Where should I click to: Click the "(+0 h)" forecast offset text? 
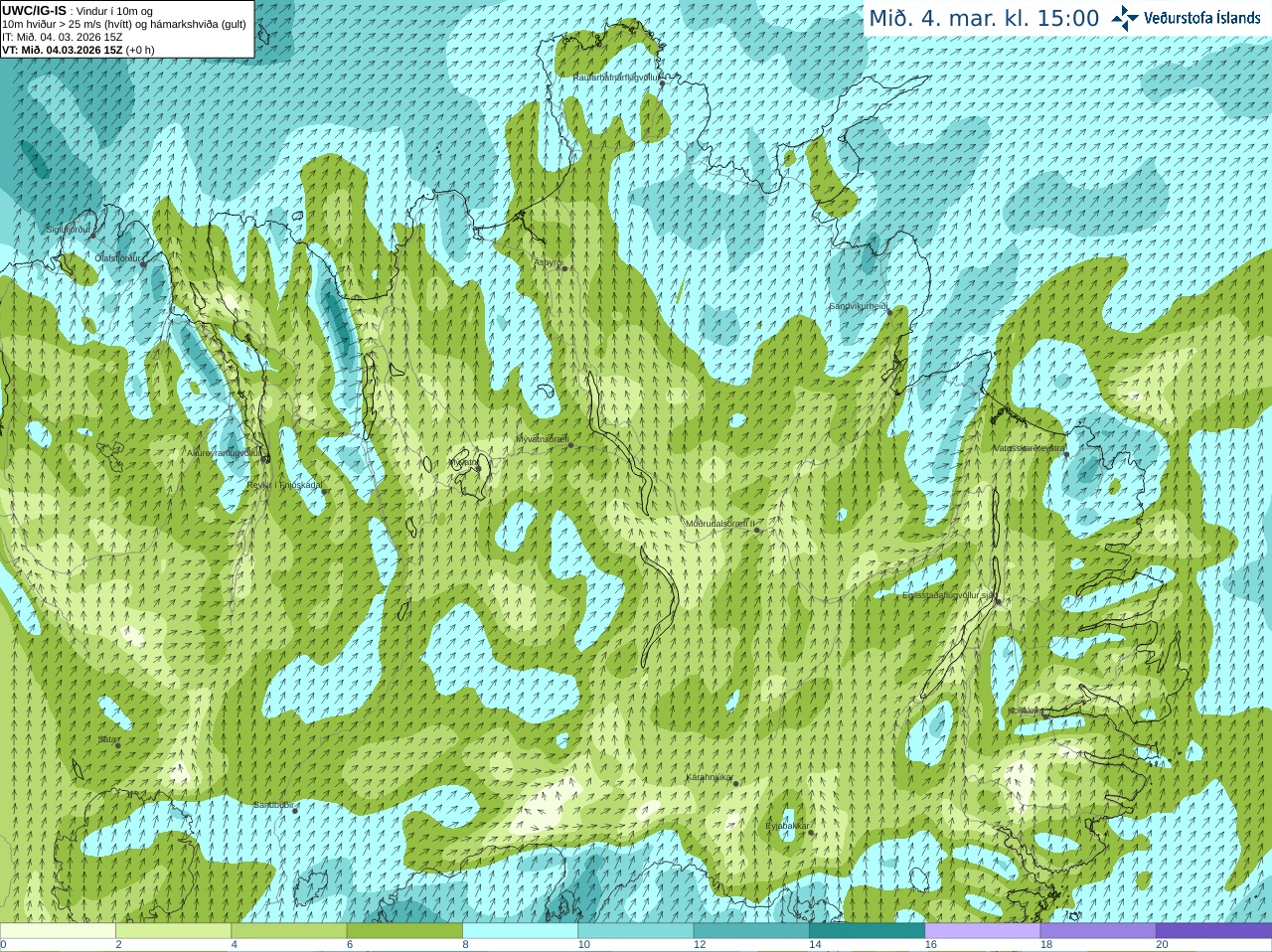[x=140, y=50]
